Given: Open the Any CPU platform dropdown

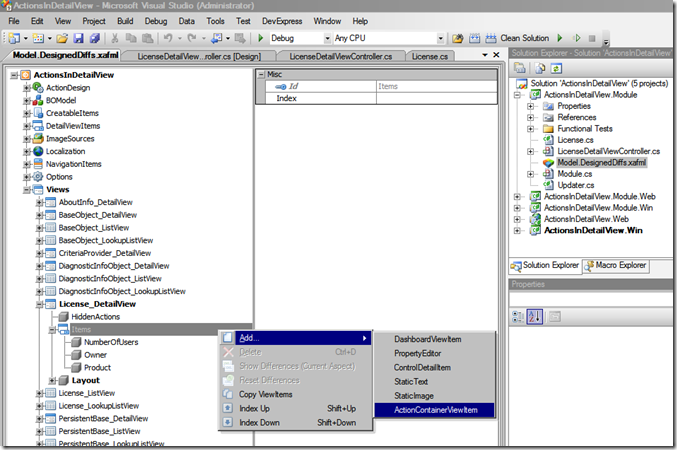Looking at the screenshot, I should coord(440,38).
